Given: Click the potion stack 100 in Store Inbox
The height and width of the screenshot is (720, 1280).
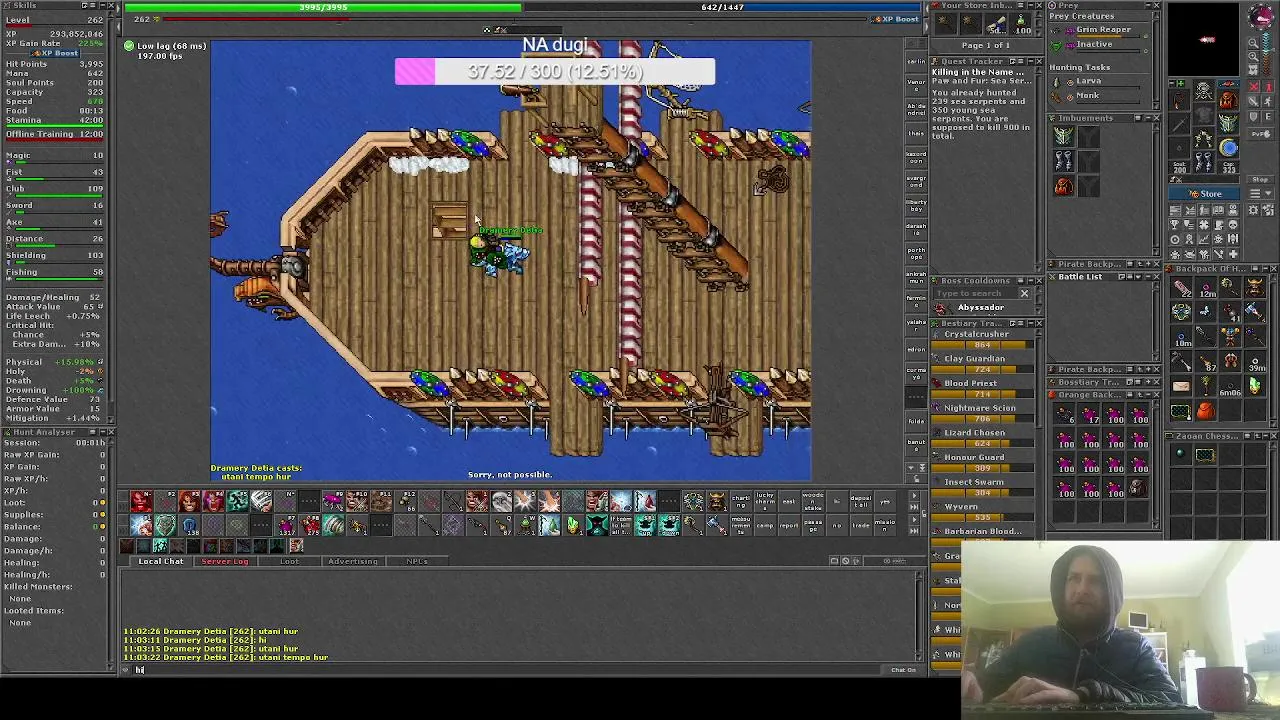Looking at the screenshot, I should (1023, 24).
